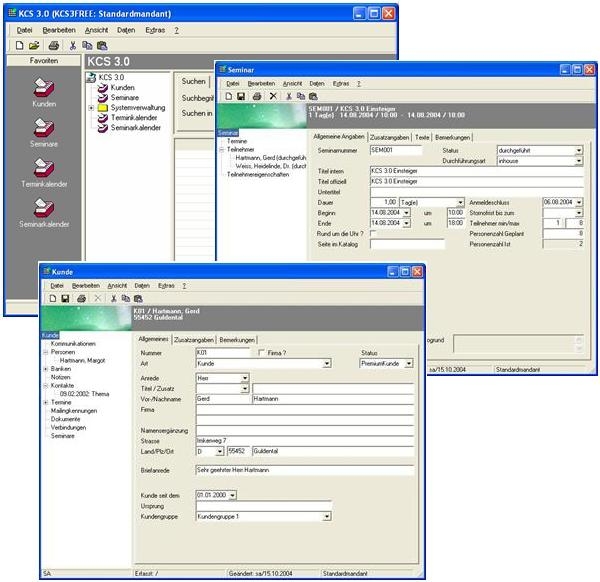Enable the 'Rund um die Uhr ?' checkbox

373,232
